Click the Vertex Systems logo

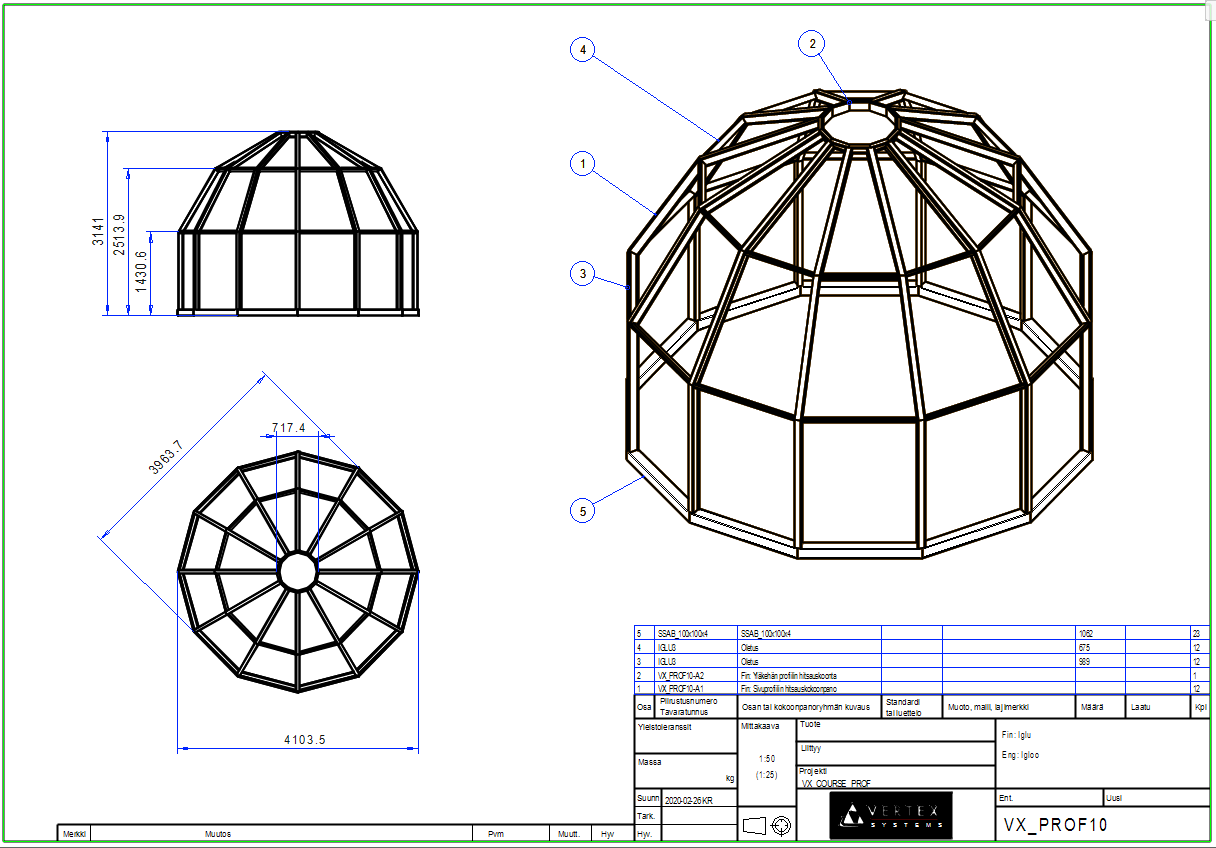click(x=891, y=815)
